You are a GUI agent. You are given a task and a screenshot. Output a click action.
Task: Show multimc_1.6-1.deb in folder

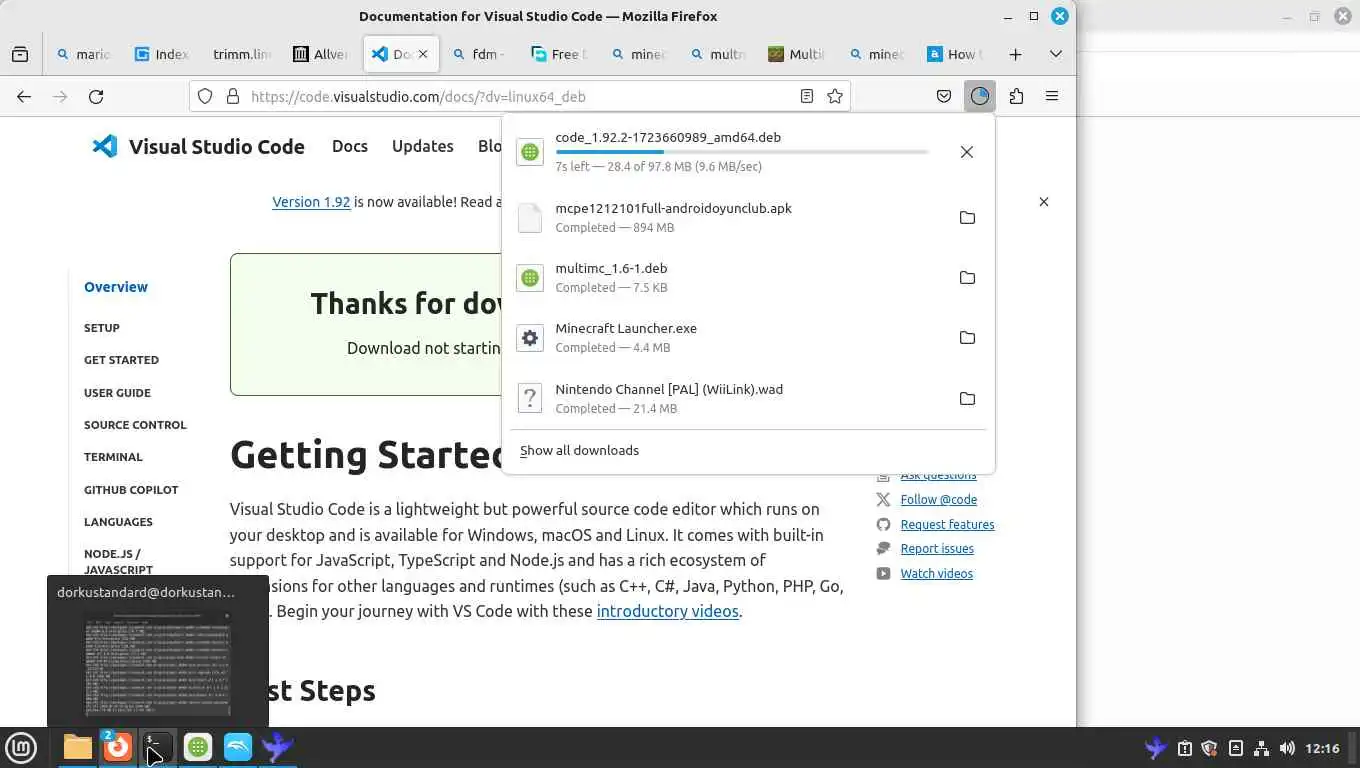(x=967, y=277)
